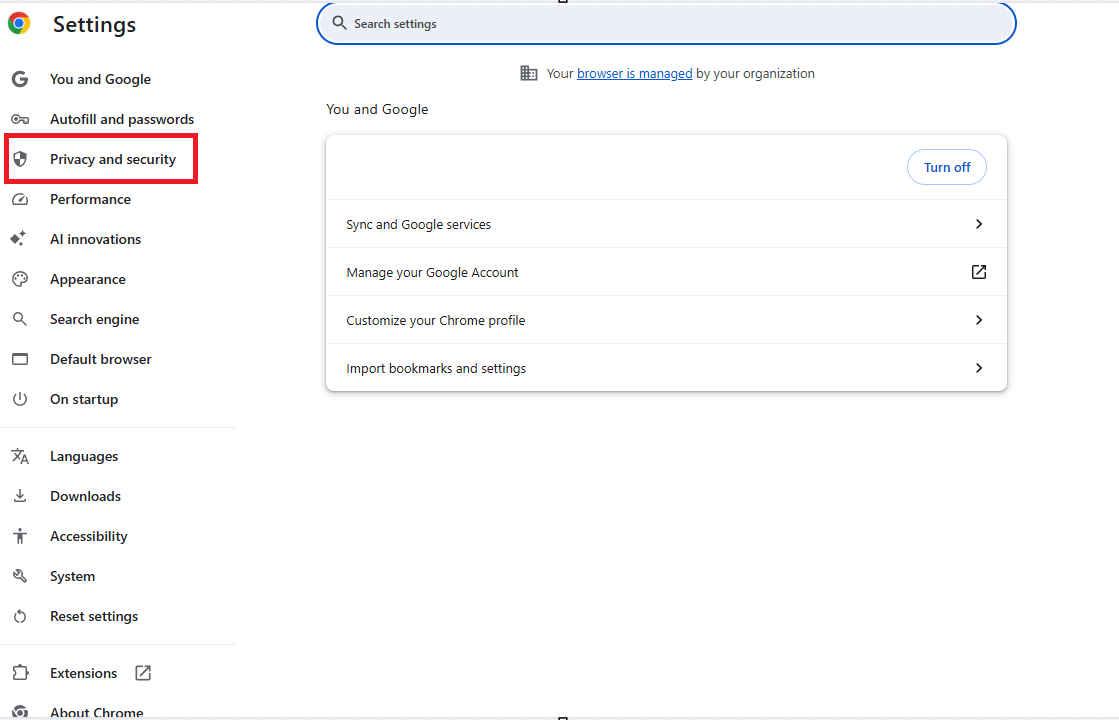
Task: Open Extensions page from sidebar
Action: pyautogui.click(x=83, y=673)
